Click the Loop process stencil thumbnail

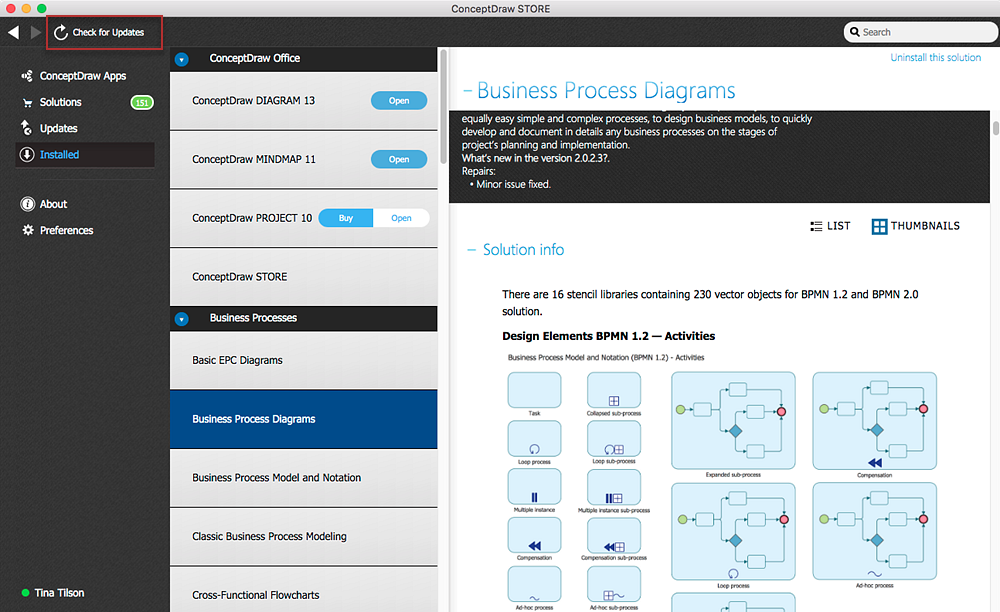(534, 439)
